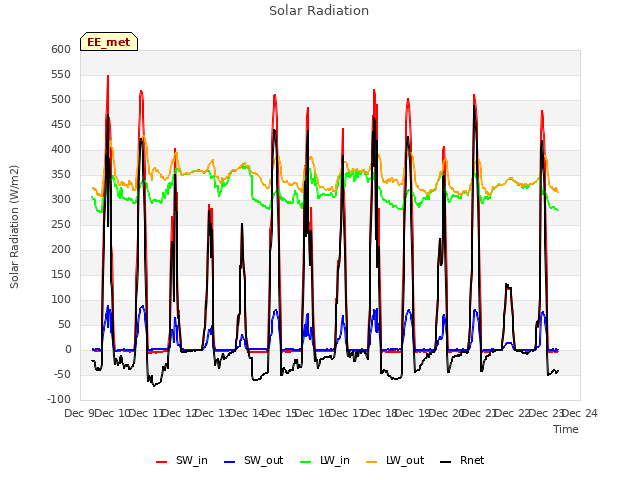Click the Solar Radiation (W/m2) y-axis label
Viewport: 640px width, 480px height.
[14, 227]
